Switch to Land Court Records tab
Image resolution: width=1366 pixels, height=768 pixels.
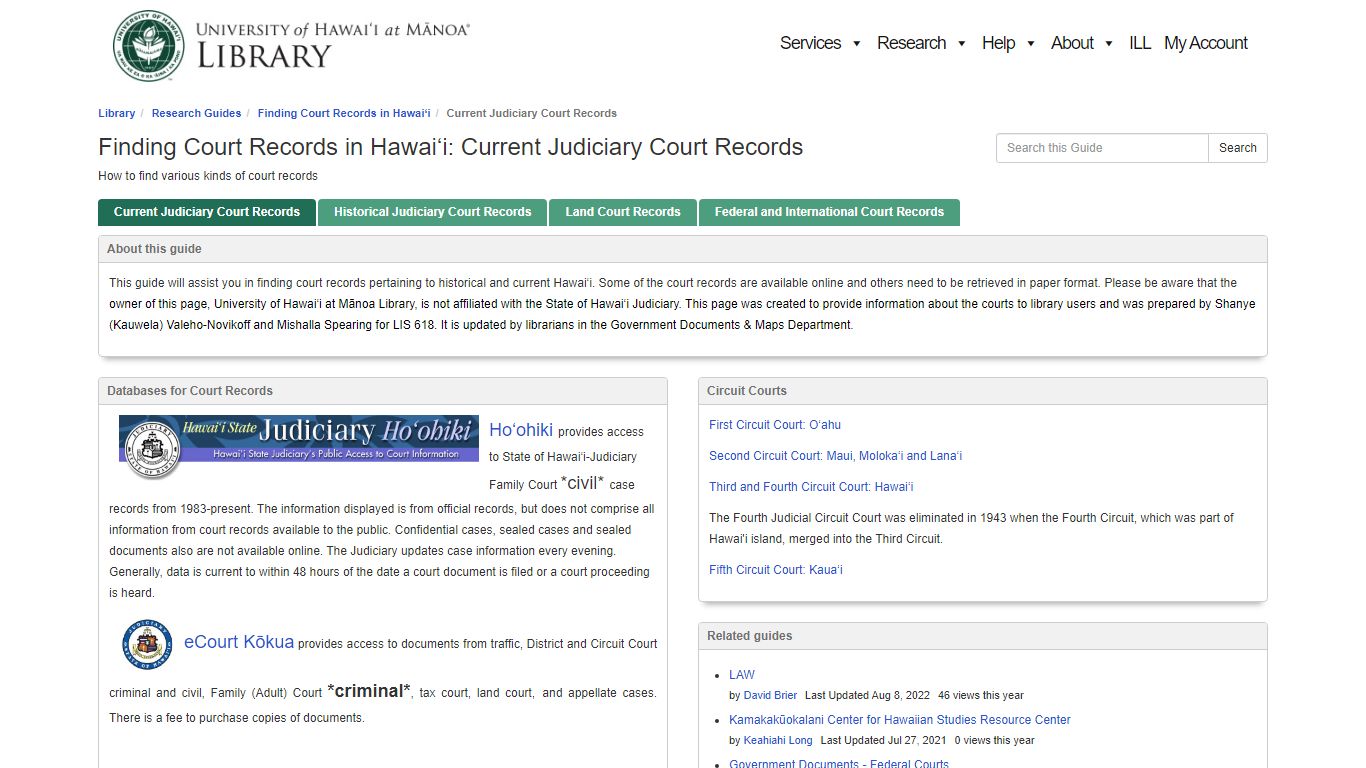(x=623, y=212)
